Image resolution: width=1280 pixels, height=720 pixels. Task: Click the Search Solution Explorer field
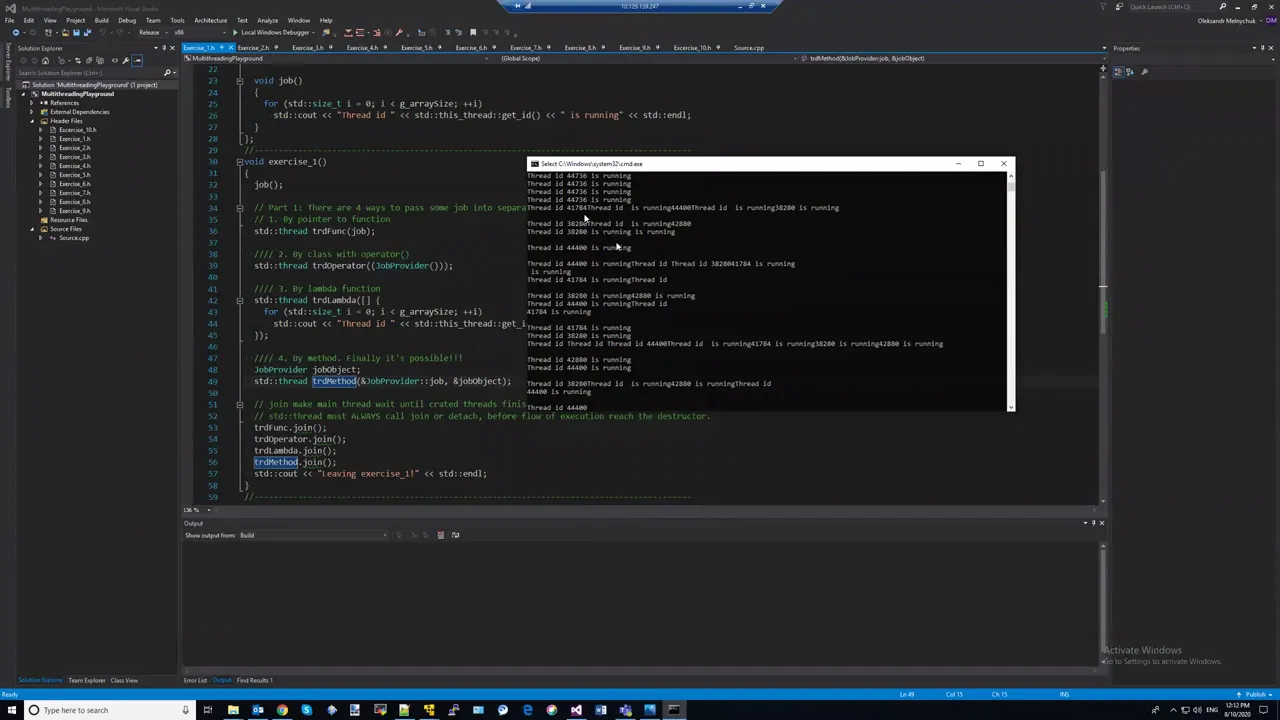[x=90, y=72]
